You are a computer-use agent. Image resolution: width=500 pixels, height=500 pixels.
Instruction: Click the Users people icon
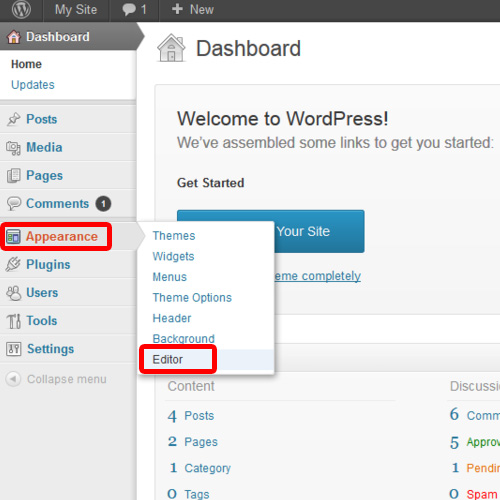click(14, 293)
